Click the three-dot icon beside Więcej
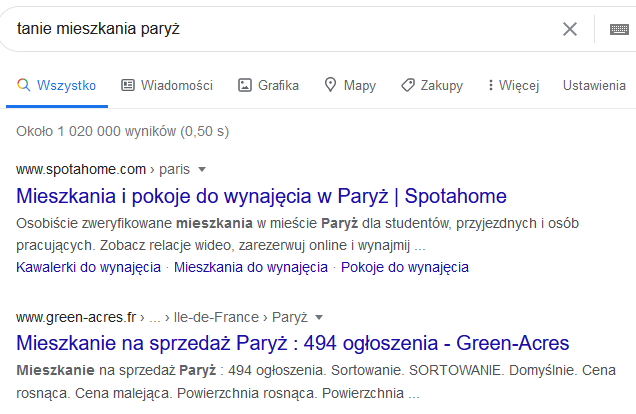The width and height of the screenshot is (636, 414). [x=491, y=85]
